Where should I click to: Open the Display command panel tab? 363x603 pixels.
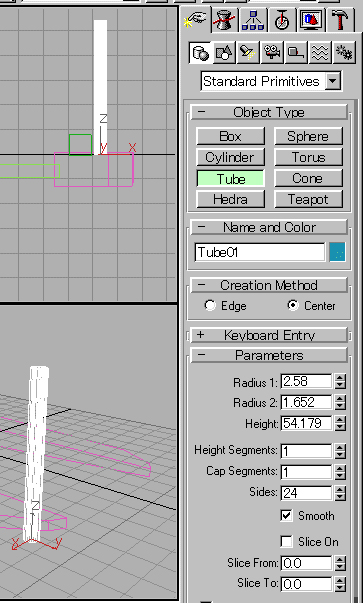pyautogui.click(x=311, y=20)
